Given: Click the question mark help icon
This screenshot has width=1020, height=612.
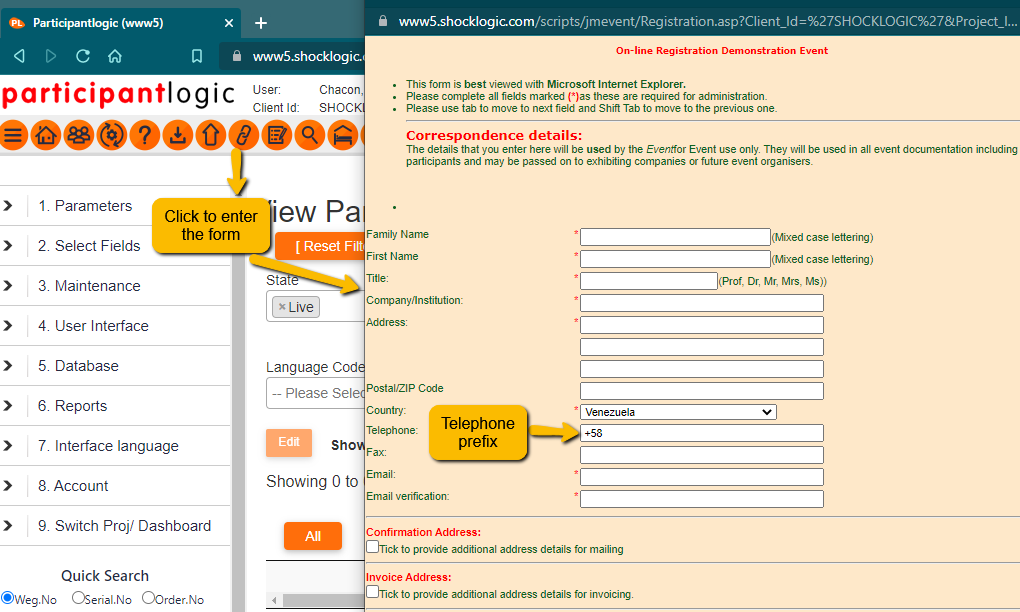Looking at the screenshot, I should click(145, 135).
